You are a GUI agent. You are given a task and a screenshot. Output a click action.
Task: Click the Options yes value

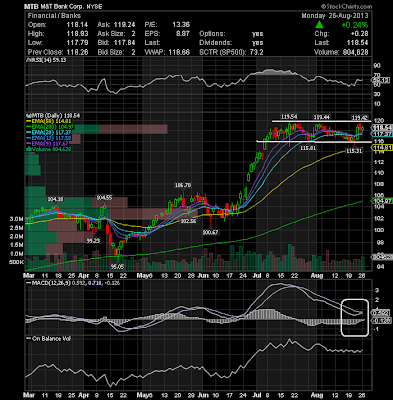pyautogui.click(x=258, y=33)
